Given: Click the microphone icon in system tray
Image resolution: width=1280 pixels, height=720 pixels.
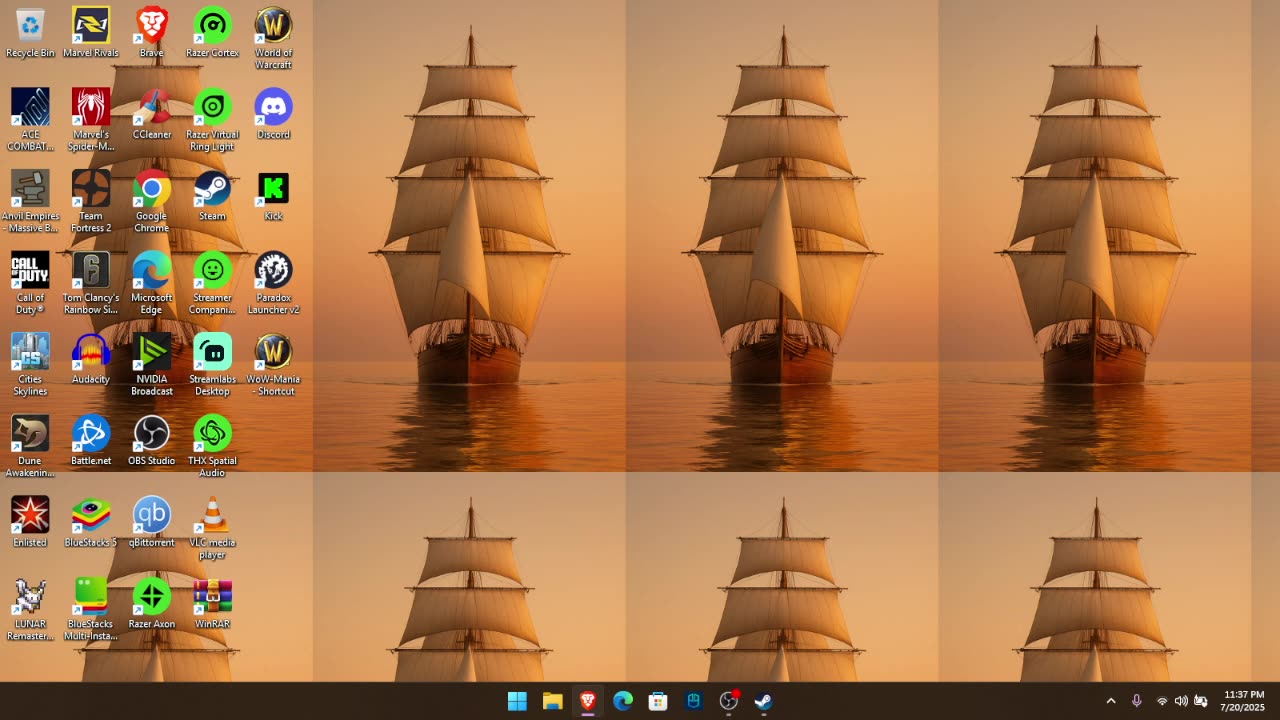Looking at the screenshot, I should pos(1136,701).
